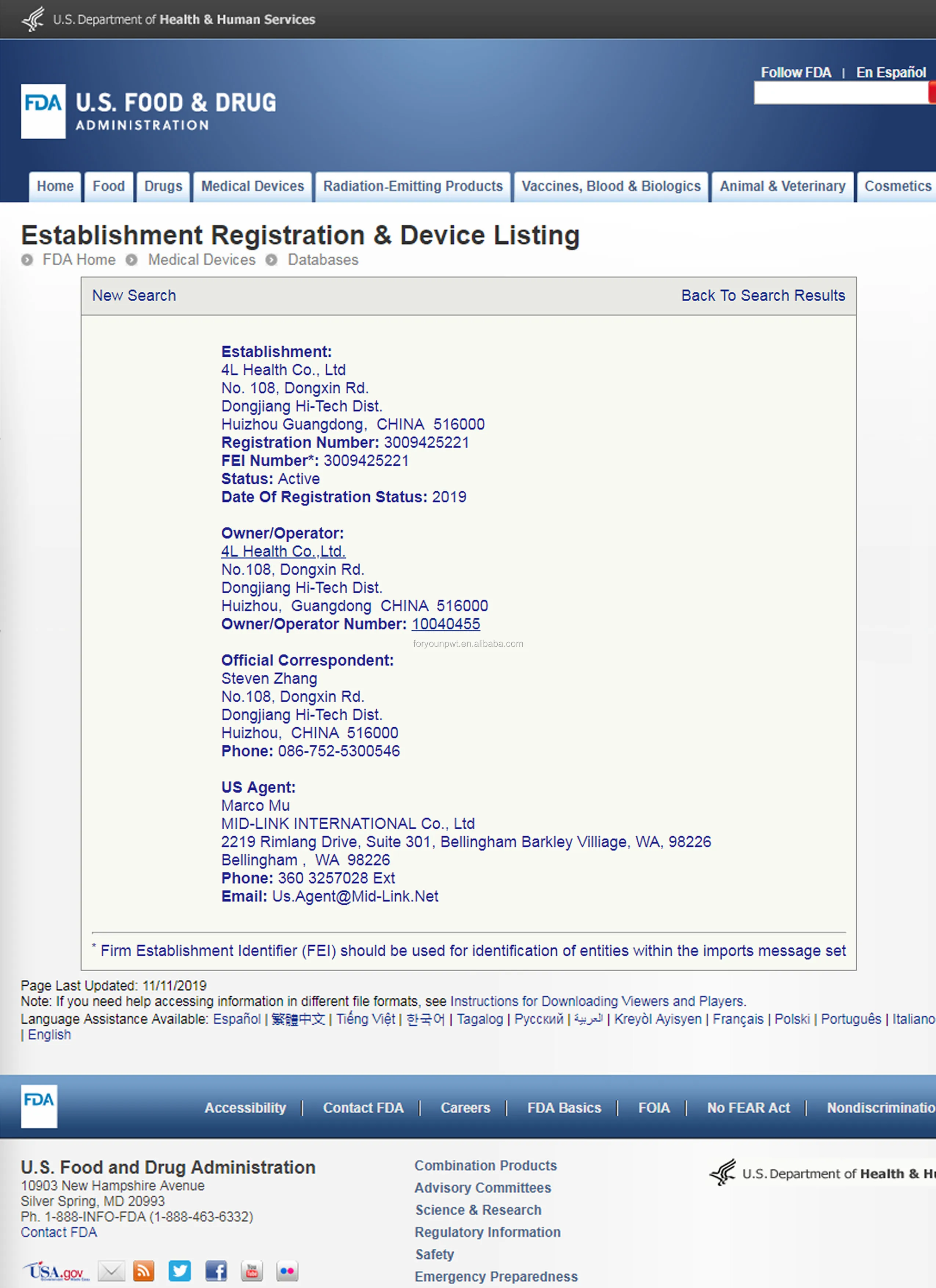Open FDA's Facebook icon
This screenshot has width=936, height=1288.
pyautogui.click(x=216, y=1271)
